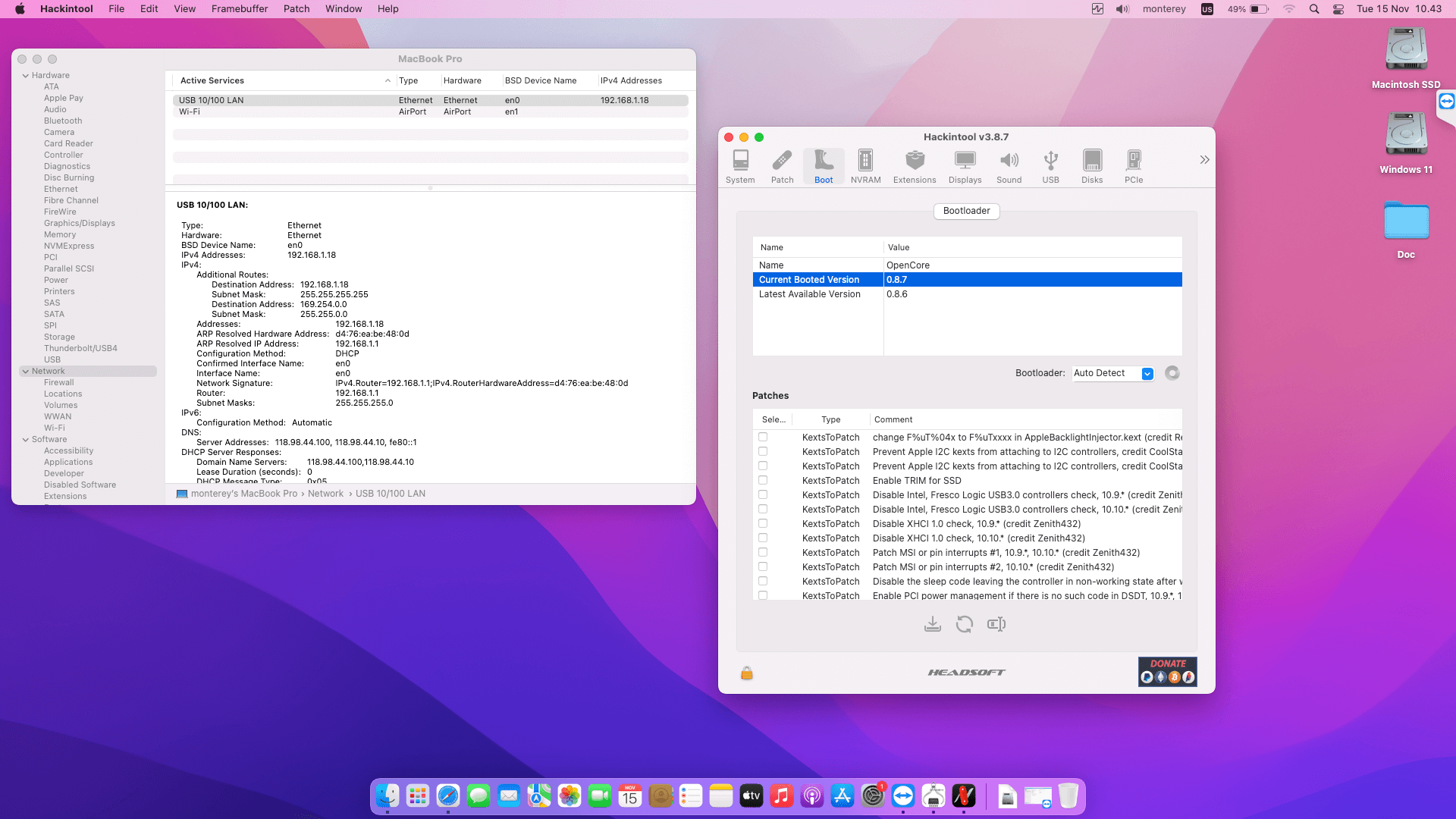This screenshot has height=819, width=1456.
Task: Select Graphics/Displays in the Hardware sidebar
Action: point(80,224)
